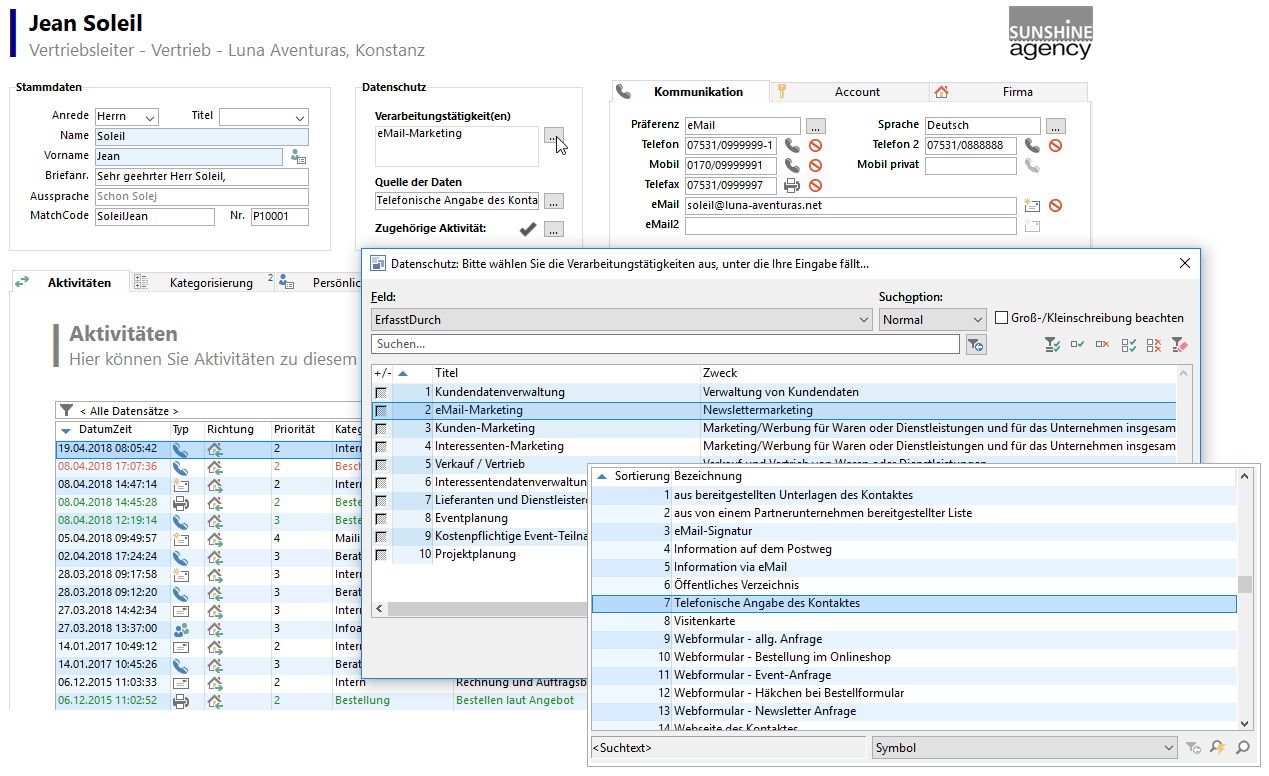Click the ellipsis button next to Verarbeitungstätigkeit list
The height and width of the screenshot is (776, 1269).
point(553,137)
